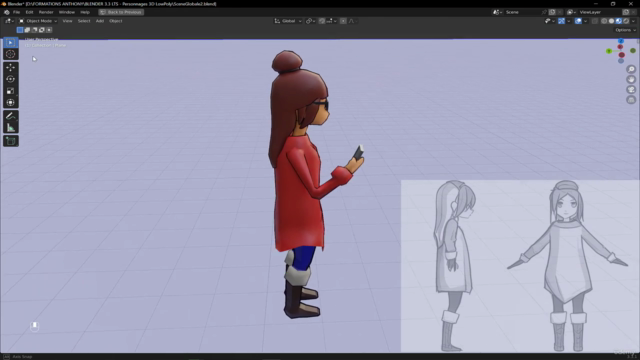Switch to Material Preview shading
This screenshot has height=360, width=640.
[619, 21]
